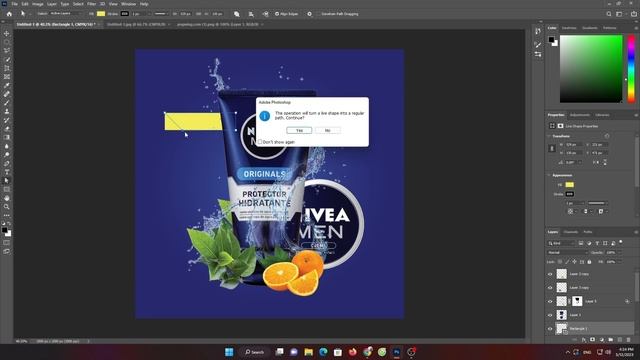Viewport: 640px width, 360px height.
Task: Select the Pen tool
Action: tap(7, 163)
